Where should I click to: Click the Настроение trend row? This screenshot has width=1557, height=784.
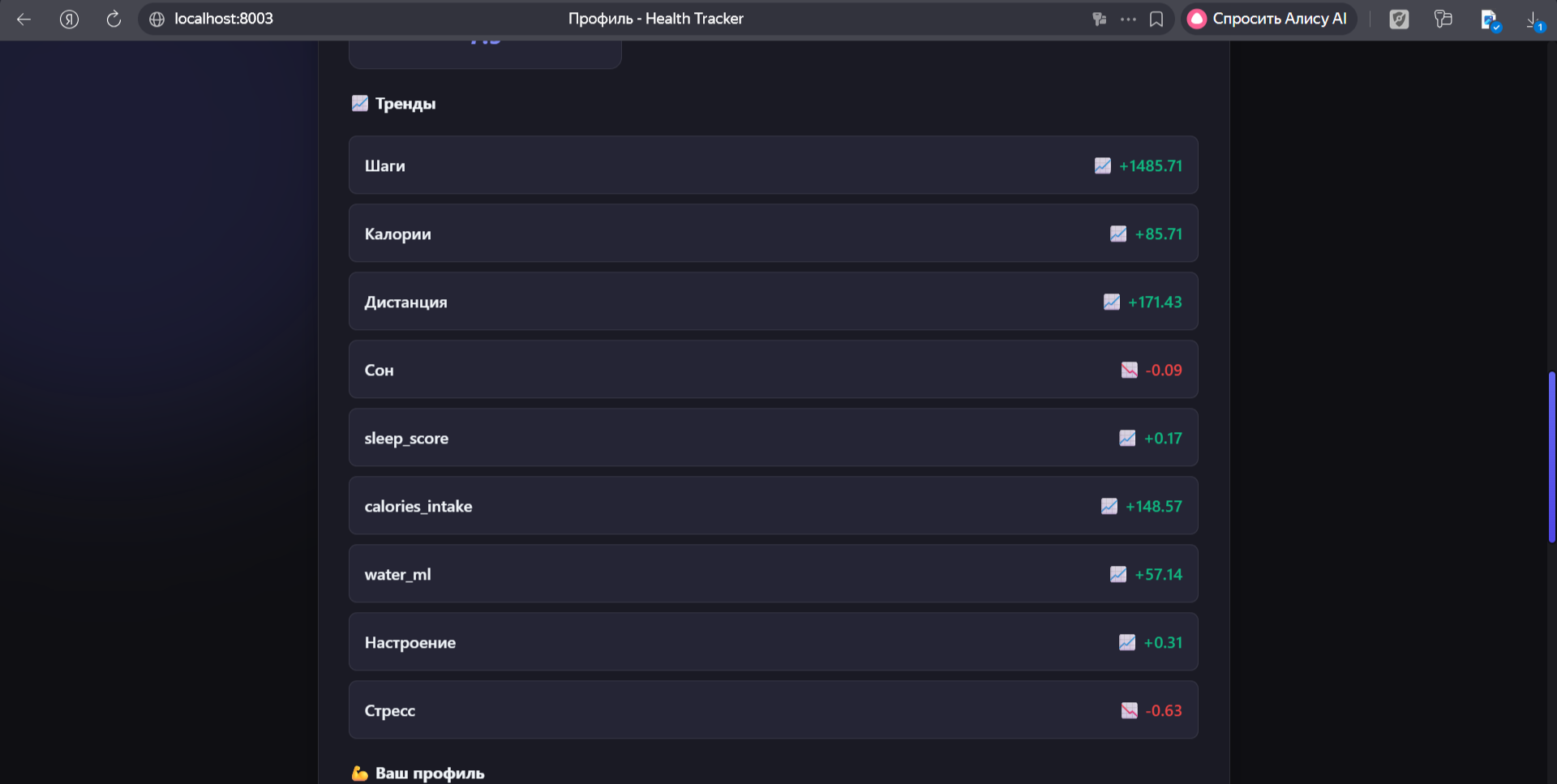pyautogui.click(x=773, y=641)
